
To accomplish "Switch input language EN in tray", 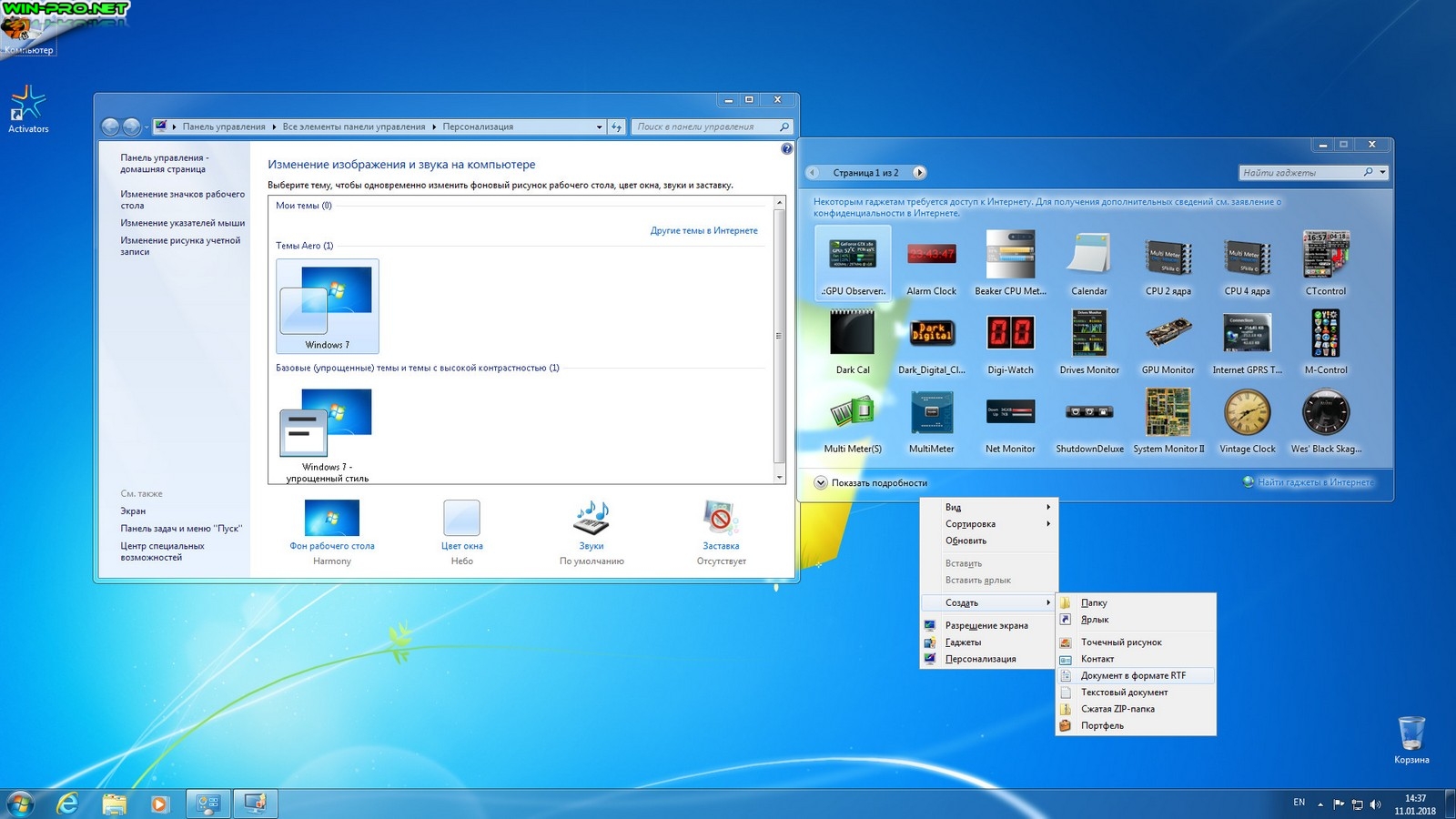I will click(x=1299, y=803).
